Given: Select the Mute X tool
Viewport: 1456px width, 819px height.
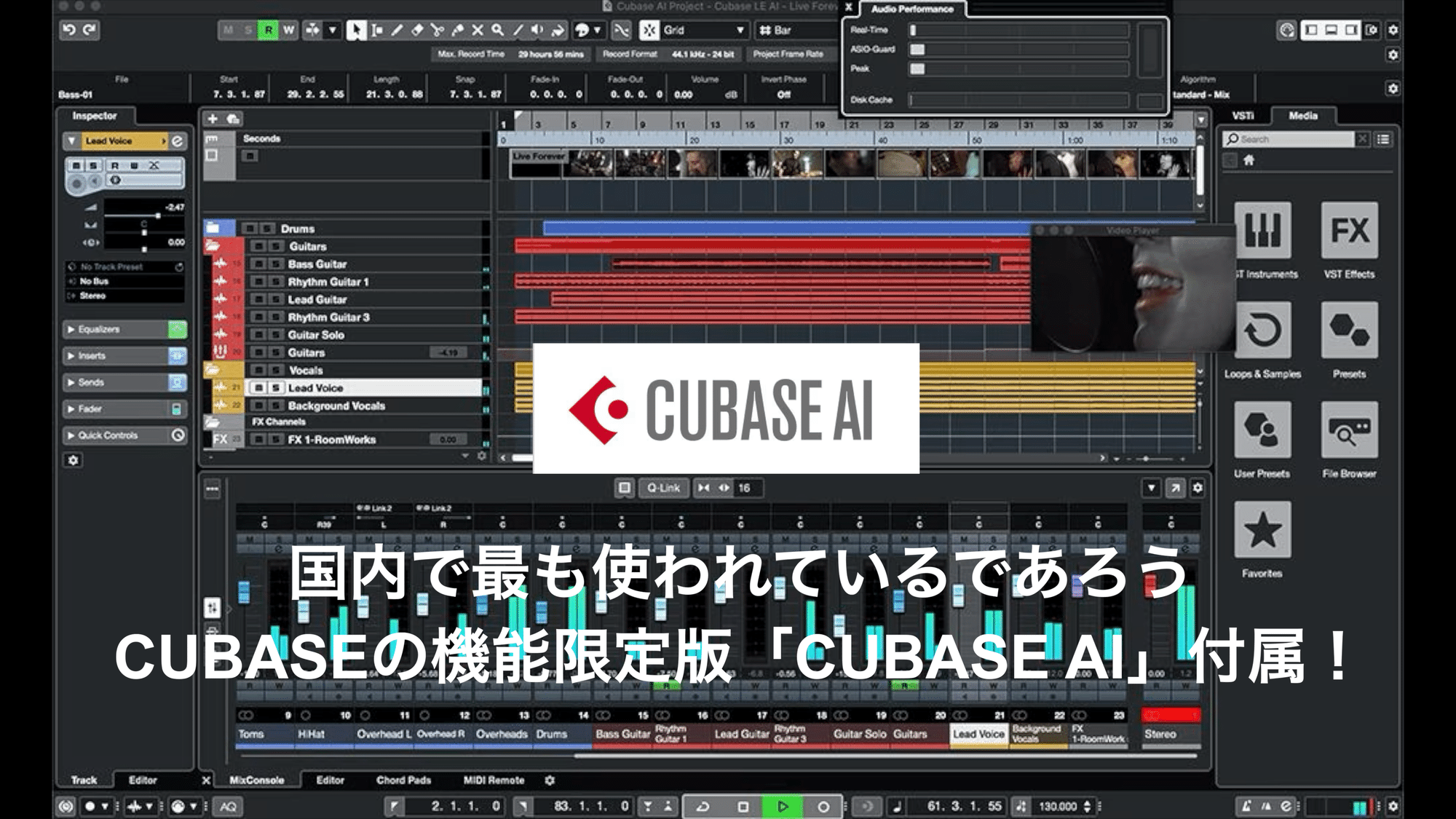Looking at the screenshot, I should 478,30.
